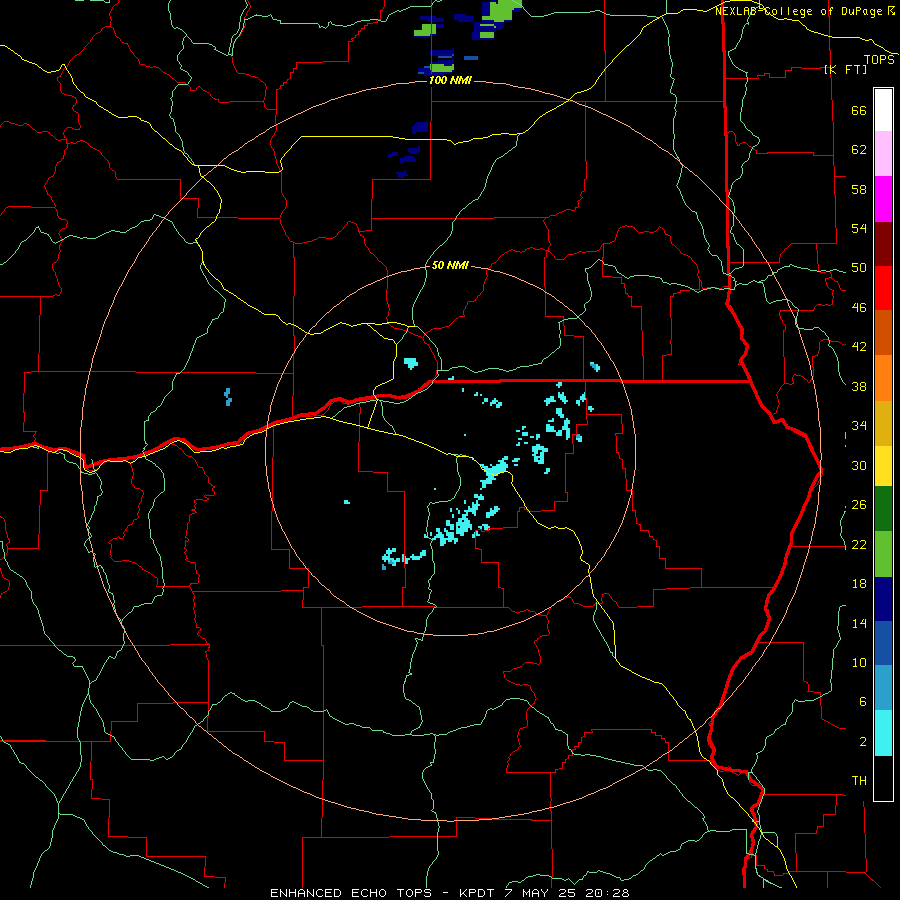Select the 62 legend value
The height and width of the screenshot is (900, 900).
click(859, 150)
